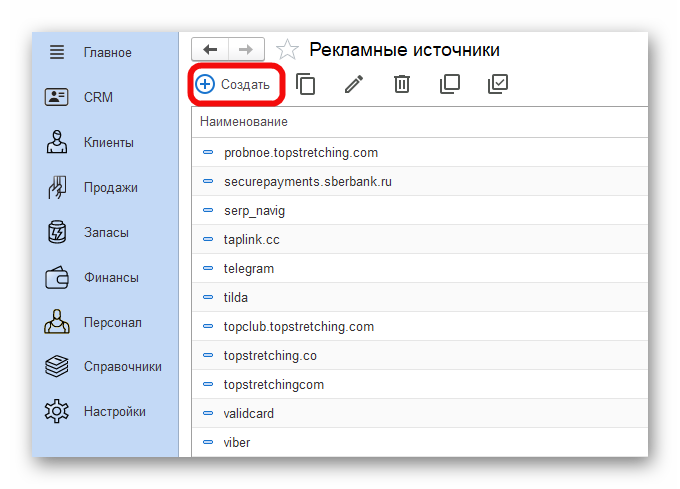Open the CRM section

98,97
